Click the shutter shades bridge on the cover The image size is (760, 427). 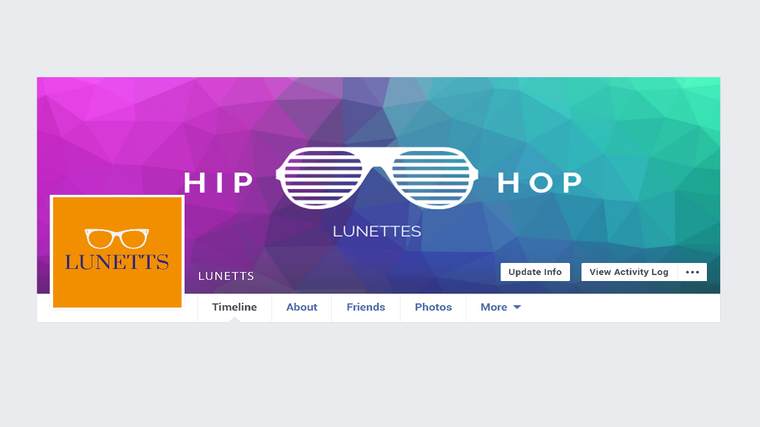[377, 162]
